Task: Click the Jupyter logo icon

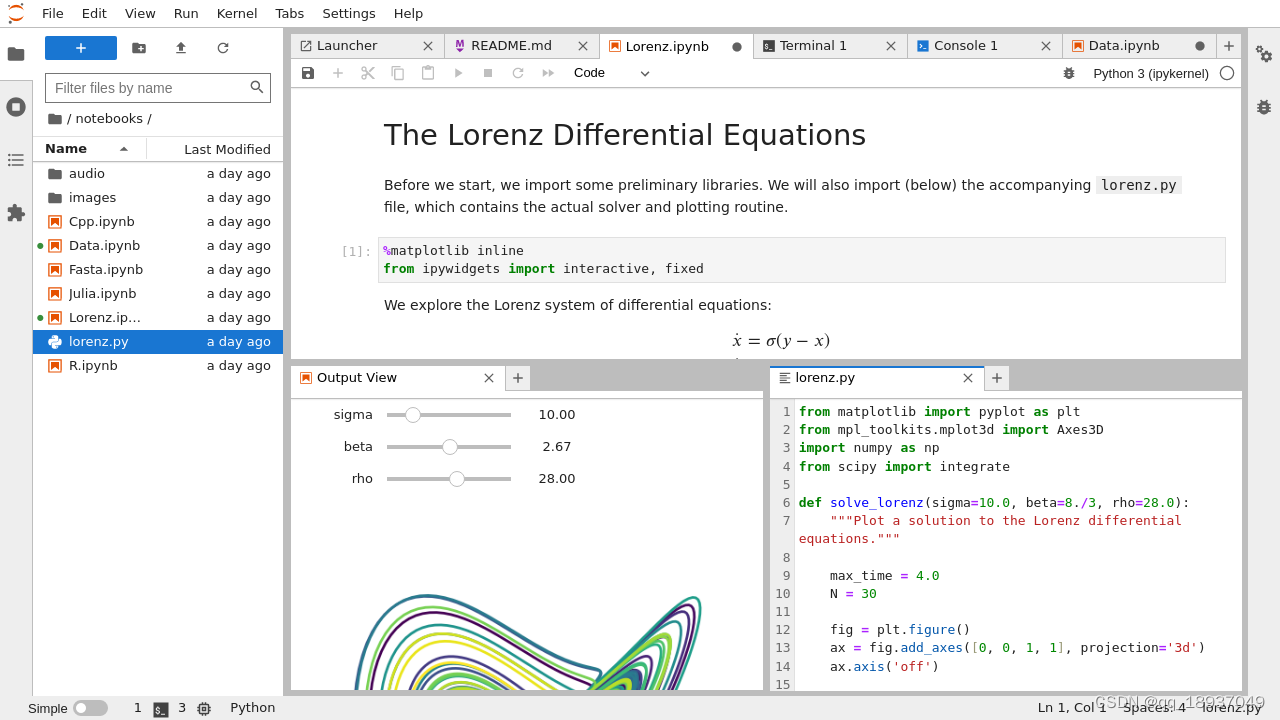Action: 16,13
